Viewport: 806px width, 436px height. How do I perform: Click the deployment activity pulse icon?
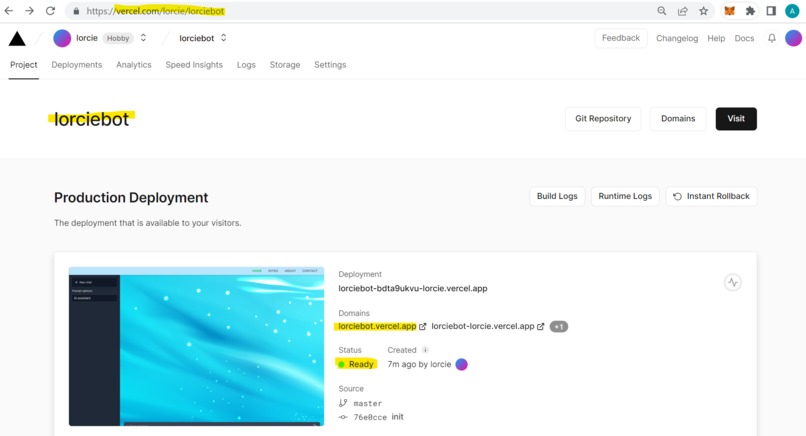(x=732, y=282)
